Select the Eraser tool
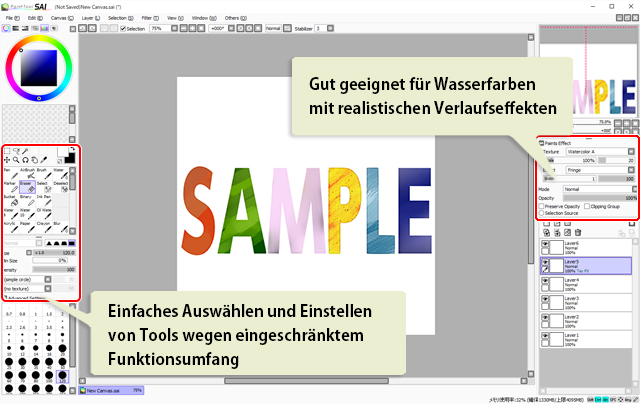Viewport: 640px width, 404px height. (x=27, y=188)
